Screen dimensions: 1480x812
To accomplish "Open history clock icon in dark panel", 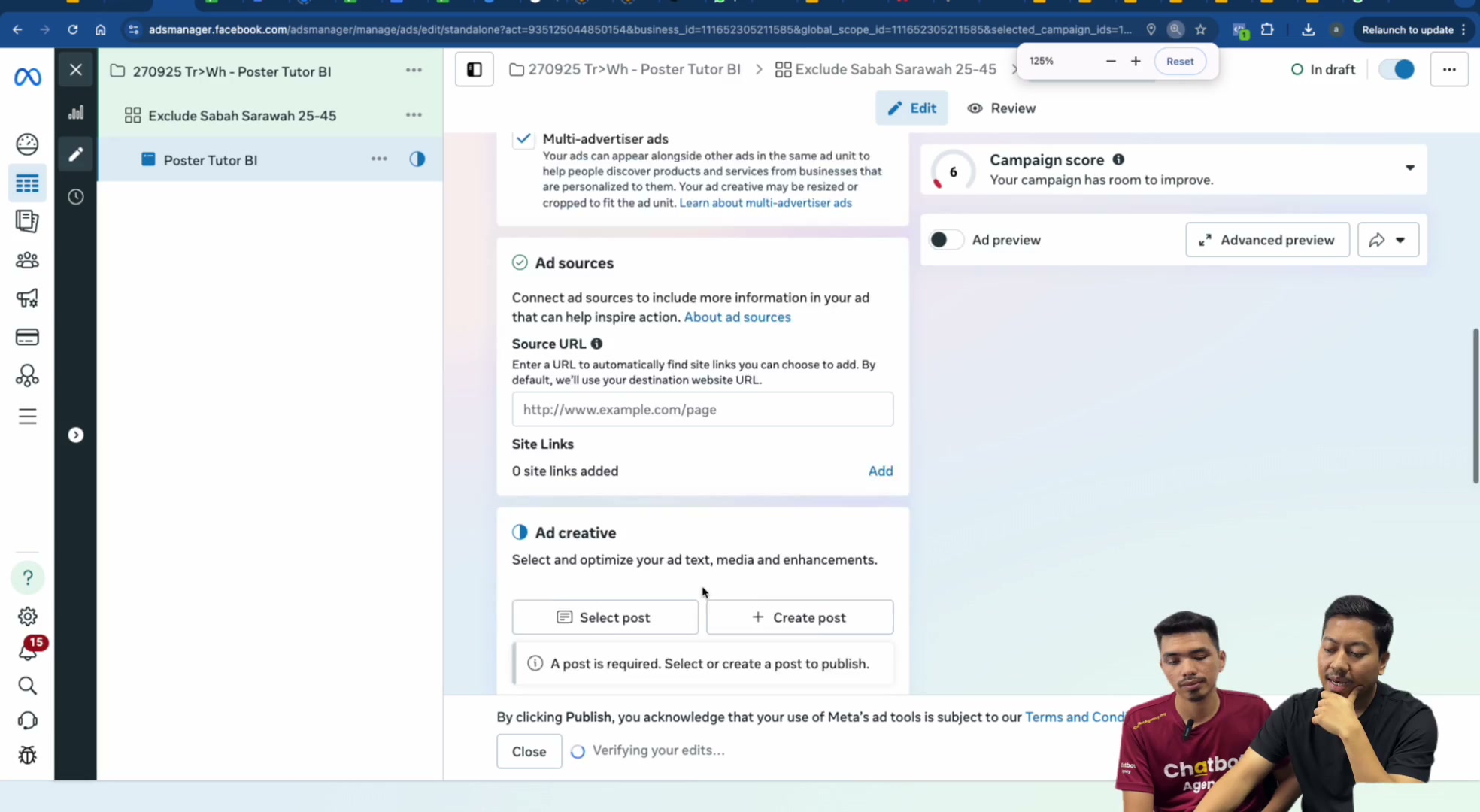I will [x=76, y=197].
